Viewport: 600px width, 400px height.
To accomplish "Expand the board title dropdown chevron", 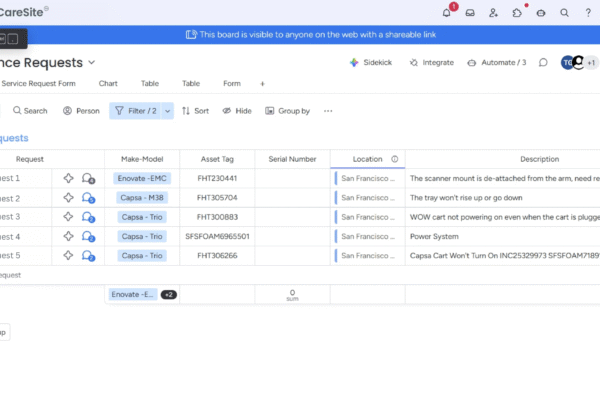I will click(92, 63).
